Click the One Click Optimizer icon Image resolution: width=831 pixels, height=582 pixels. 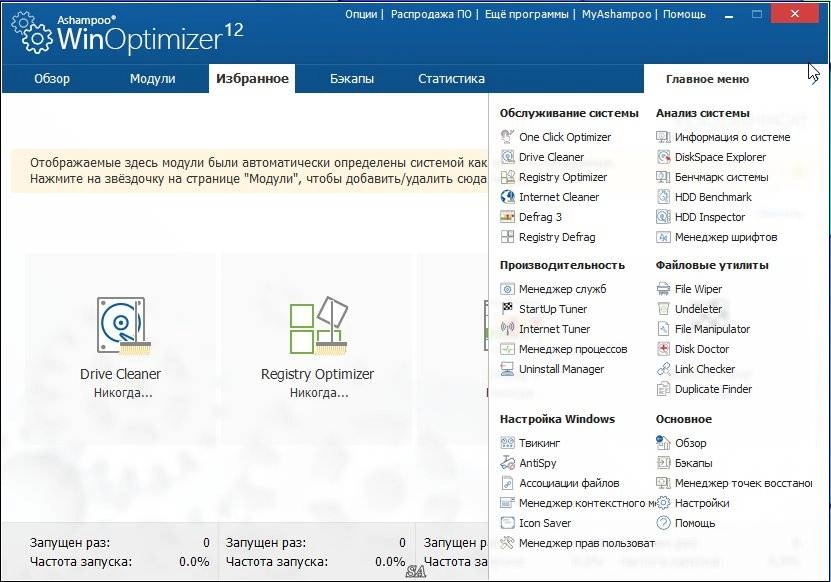pos(507,137)
